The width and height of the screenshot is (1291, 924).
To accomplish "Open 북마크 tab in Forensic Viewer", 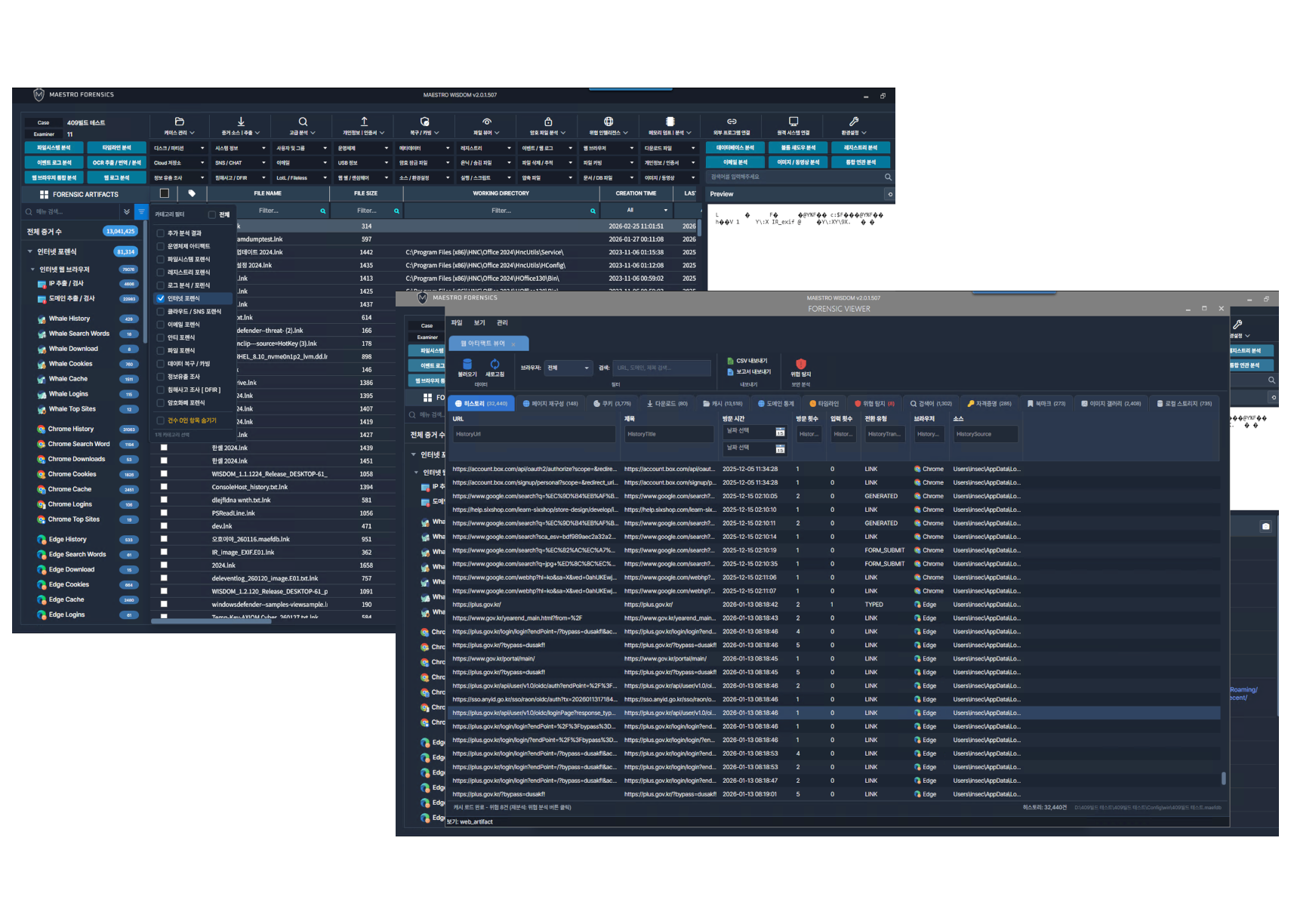I will point(1046,404).
